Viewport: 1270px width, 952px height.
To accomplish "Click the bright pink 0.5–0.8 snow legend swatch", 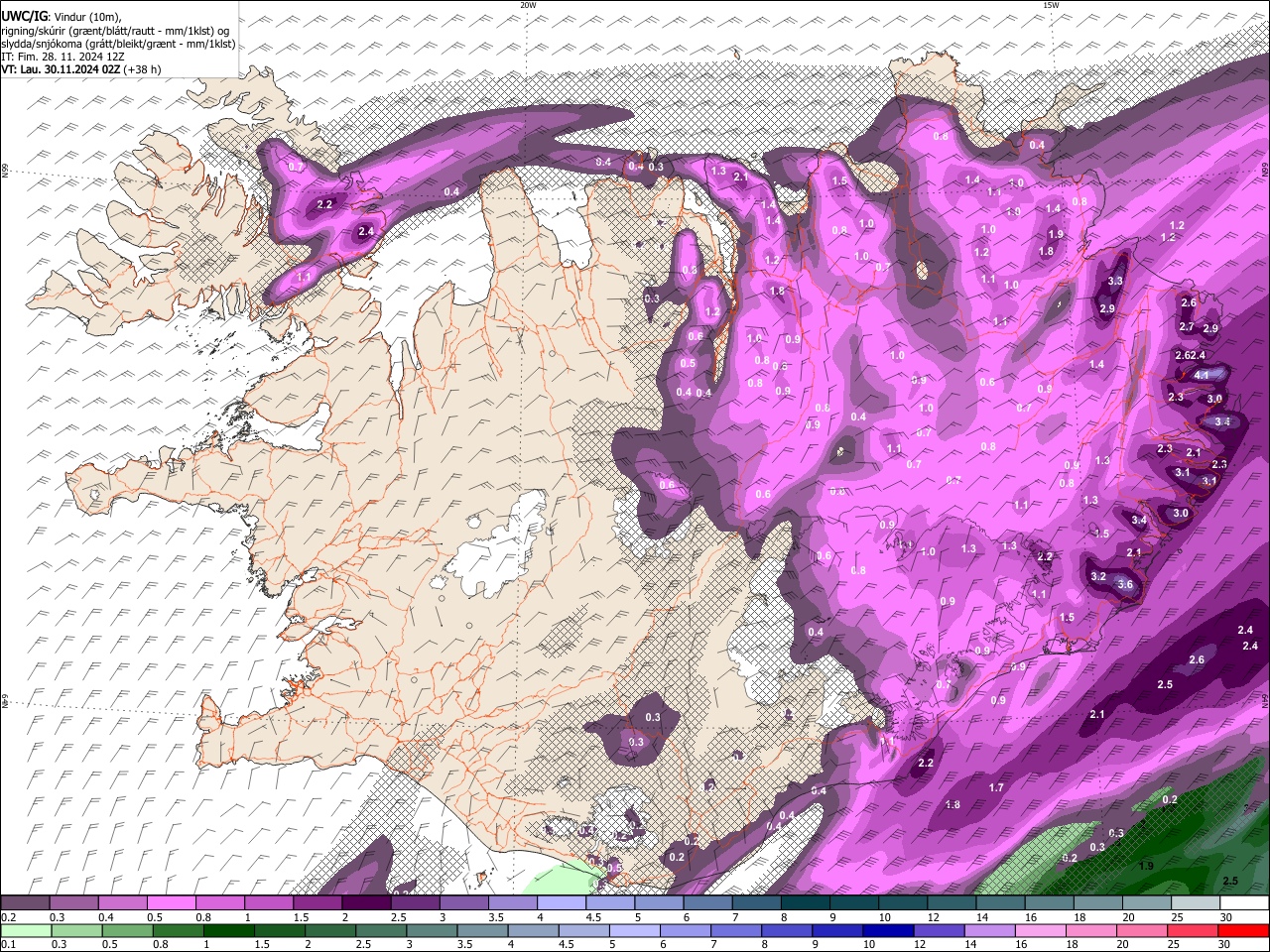I will pos(171,902).
